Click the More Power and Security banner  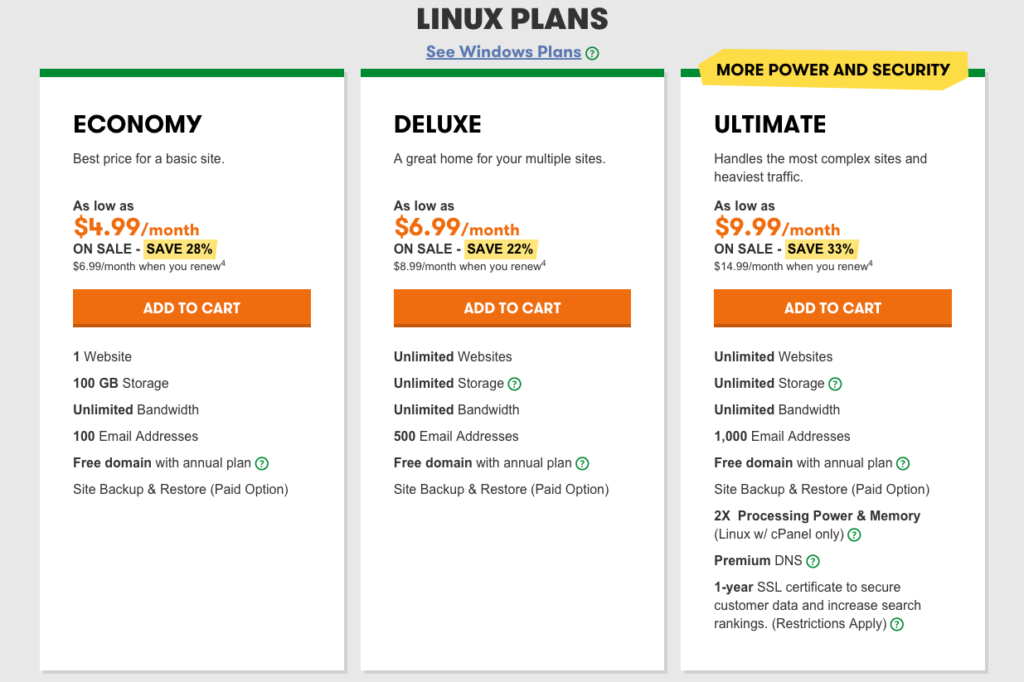pyautogui.click(x=833, y=70)
